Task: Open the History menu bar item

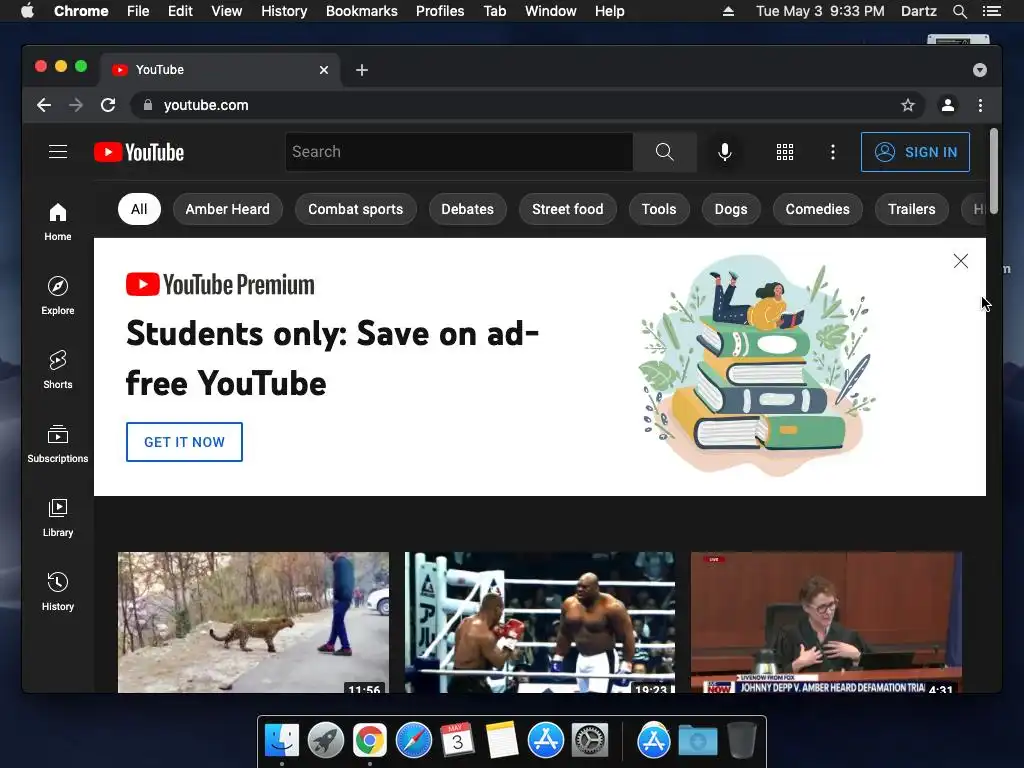Action: pos(284,11)
